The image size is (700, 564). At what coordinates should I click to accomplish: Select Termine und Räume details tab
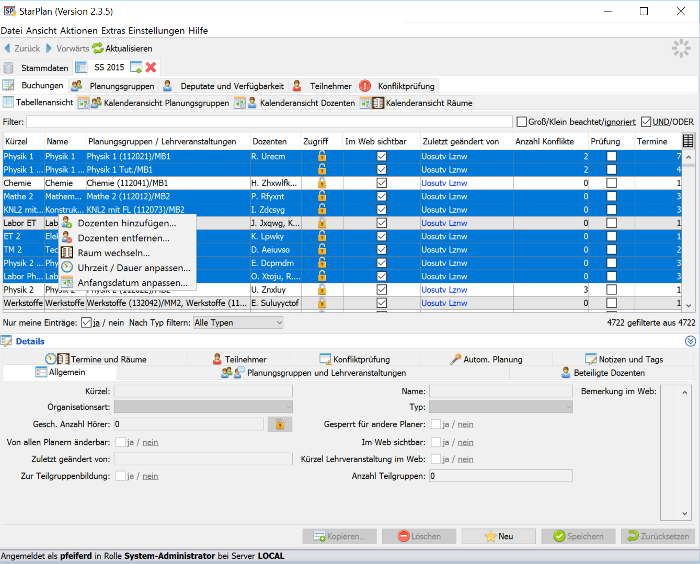point(96,359)
